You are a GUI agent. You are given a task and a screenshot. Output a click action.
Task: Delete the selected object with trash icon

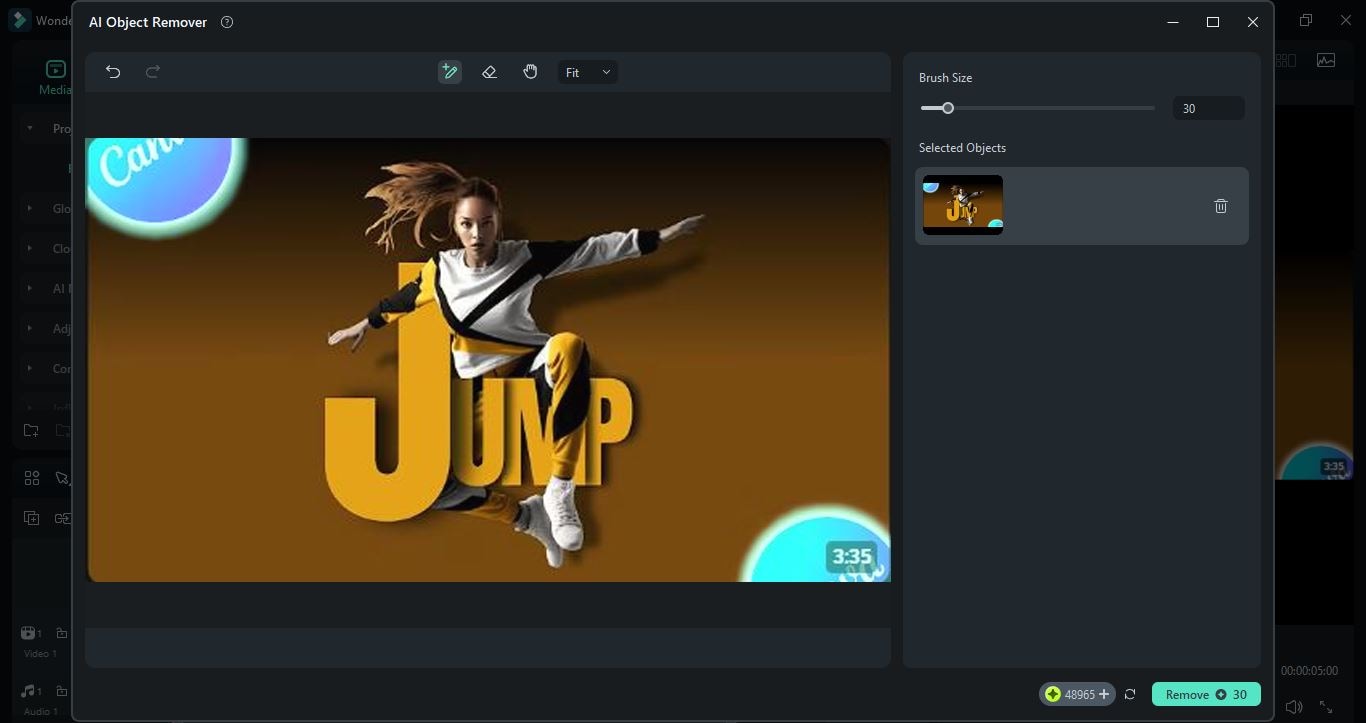click(x=1221, y=206)
